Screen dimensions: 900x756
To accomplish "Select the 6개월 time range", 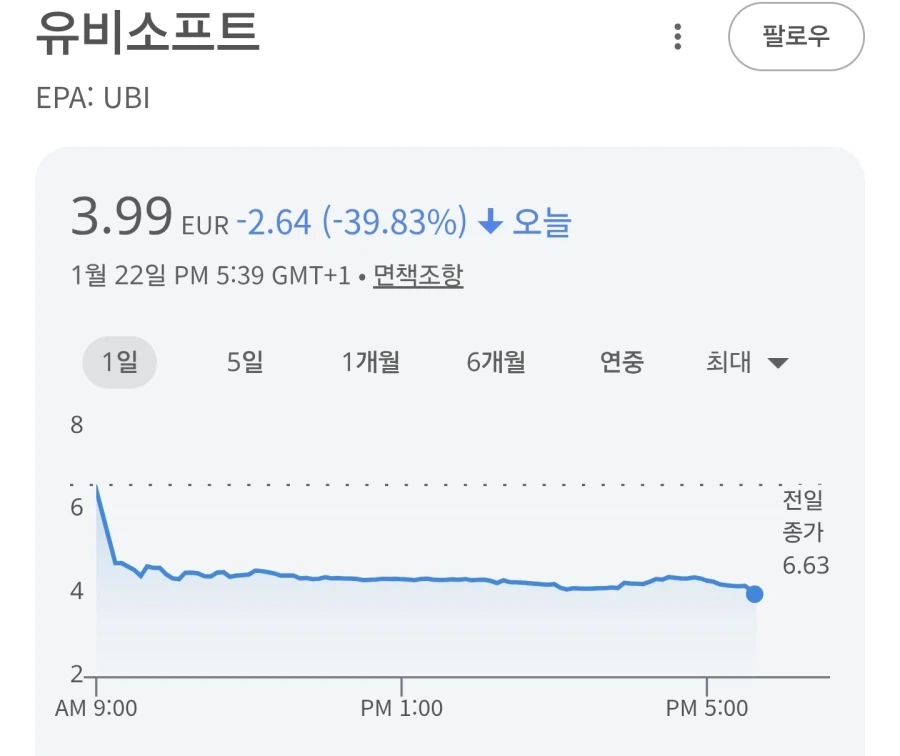I will [497, 363].
